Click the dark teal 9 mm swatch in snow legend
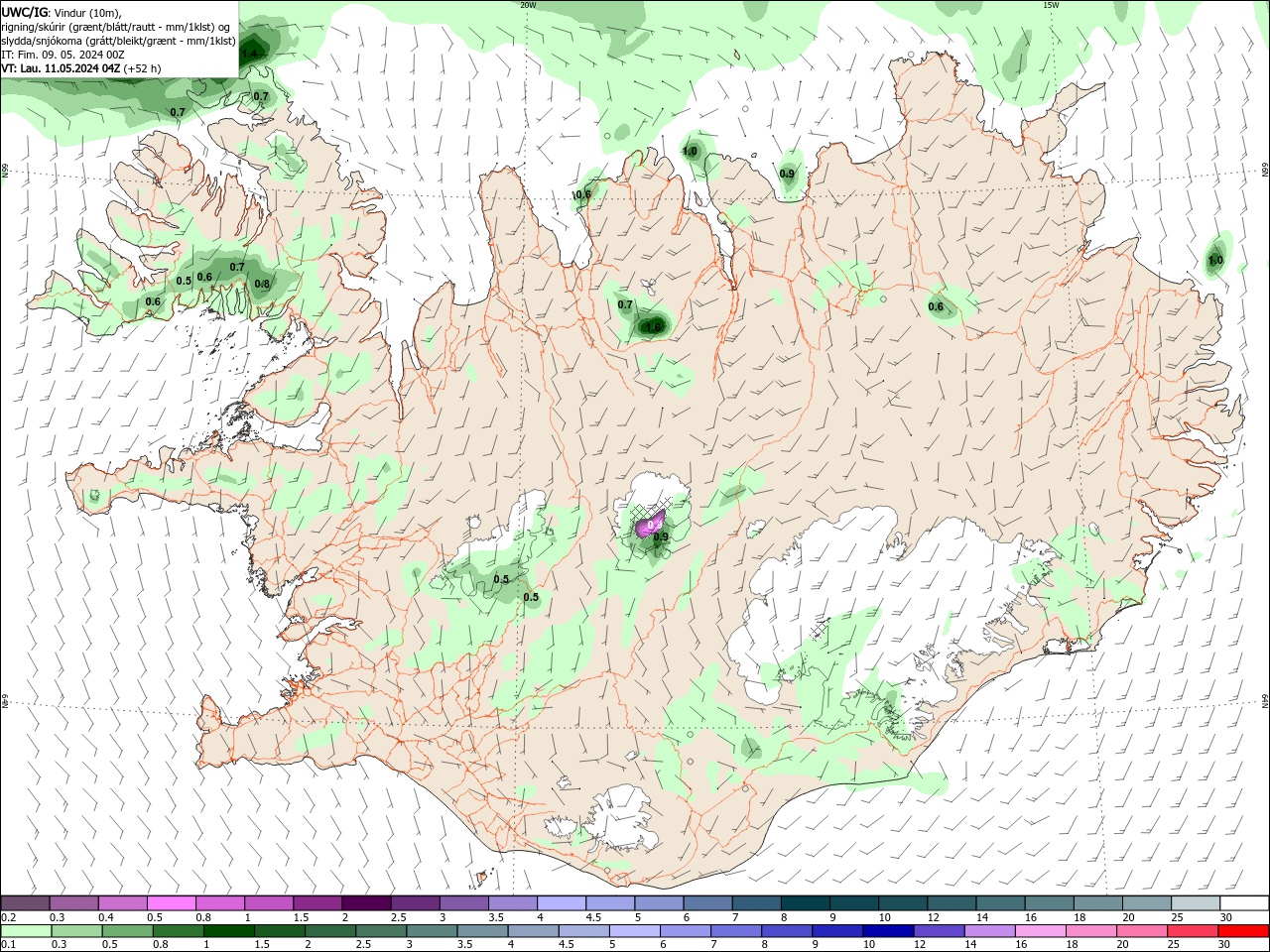The image size is (1270, 952). tap(806, 903)
